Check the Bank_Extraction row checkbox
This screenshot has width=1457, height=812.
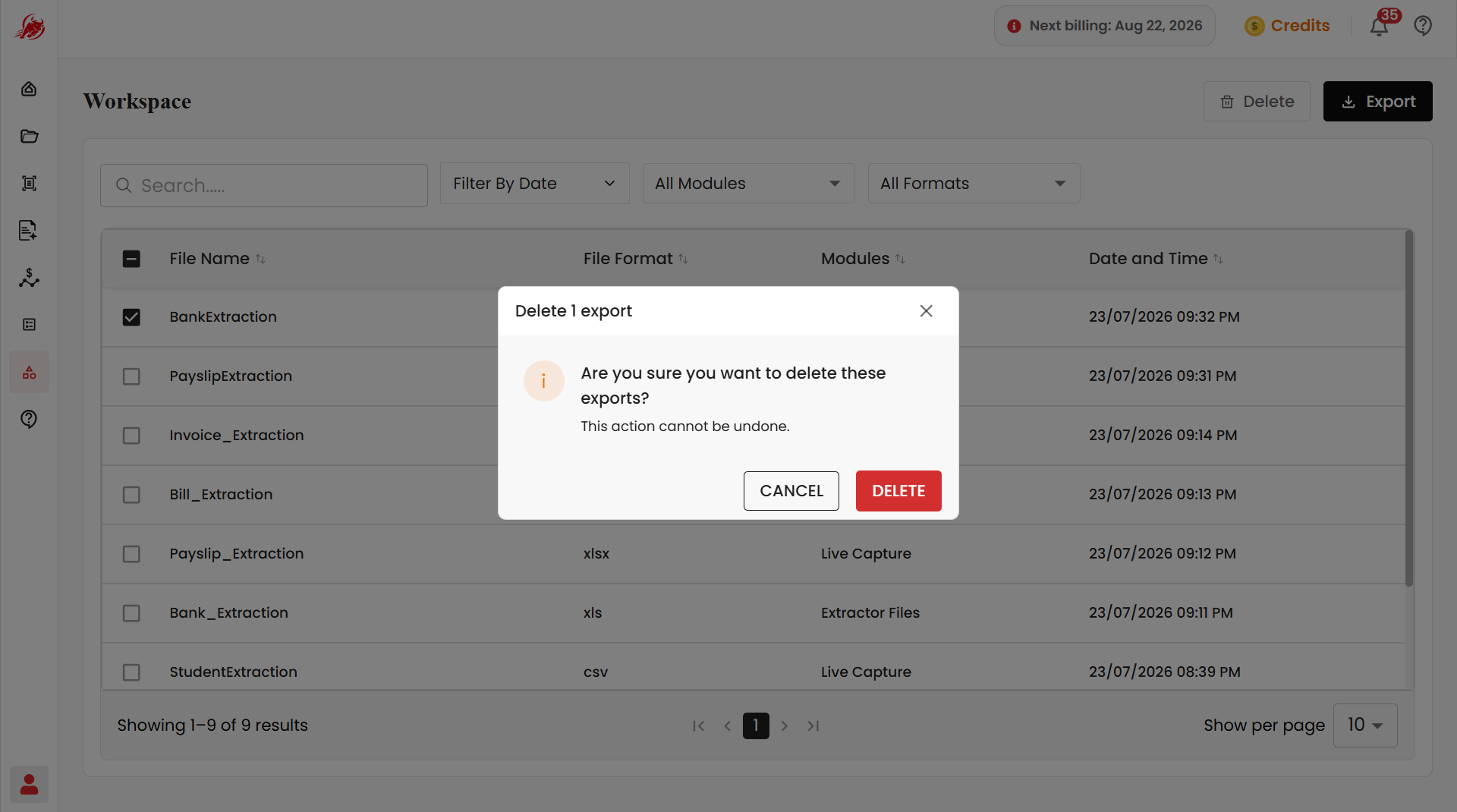pyautogui.click(x=131, y=613)
